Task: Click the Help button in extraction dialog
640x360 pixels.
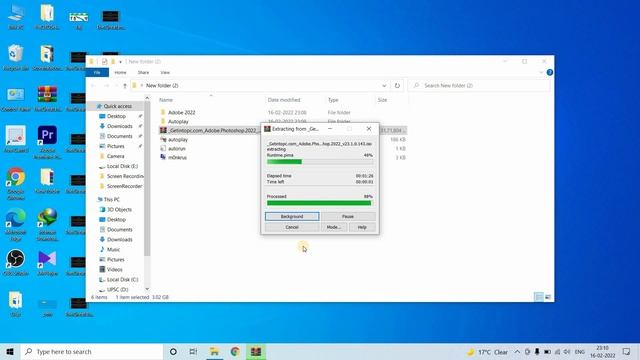Action: pyautogui.click(x=362, y=227)
